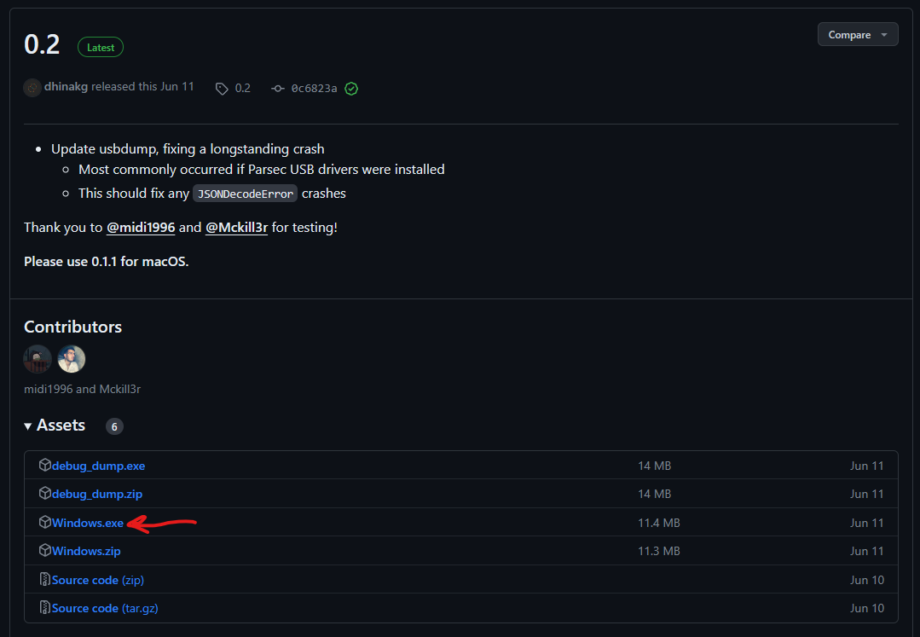The image size is (920, 637).
Task: Download Windows.exe asset
Action: [87, 523]
